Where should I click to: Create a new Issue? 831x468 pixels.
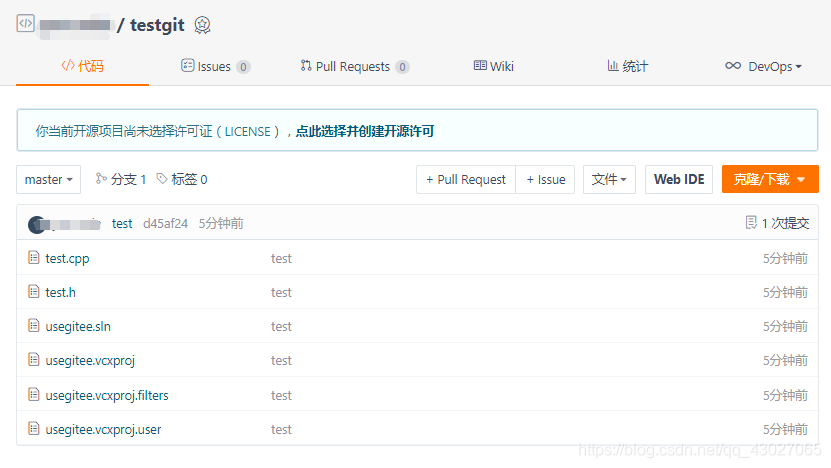click(545, 180)
